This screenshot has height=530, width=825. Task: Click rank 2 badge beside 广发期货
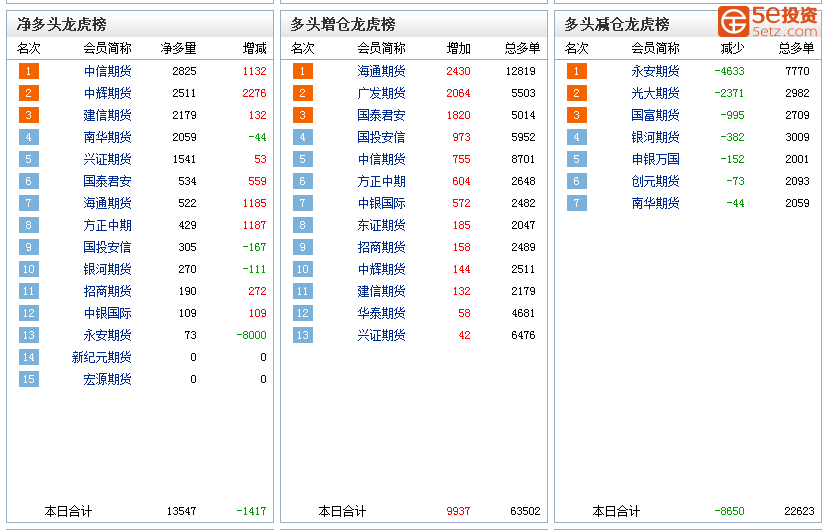pos(303,93)
